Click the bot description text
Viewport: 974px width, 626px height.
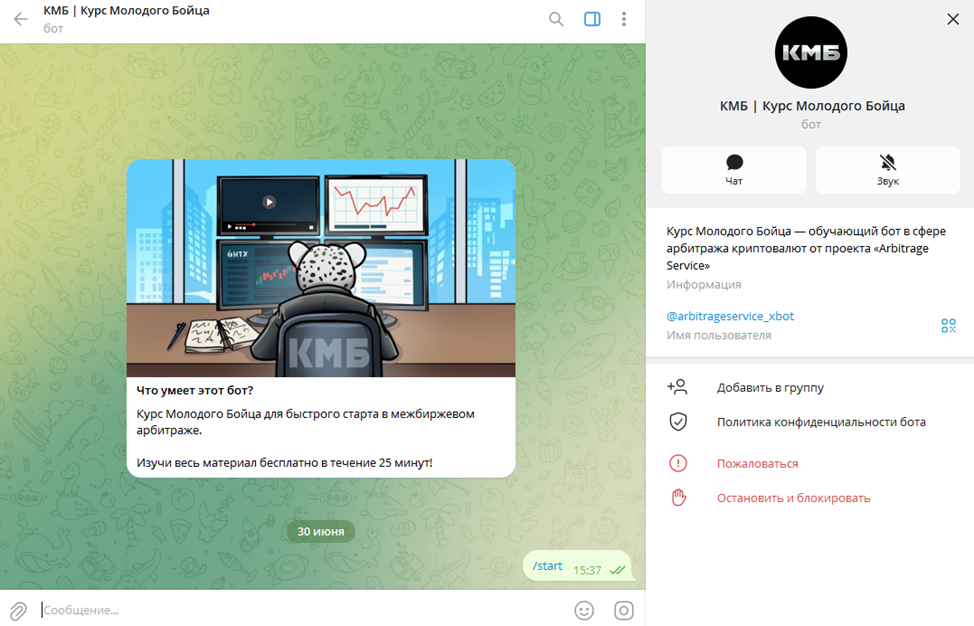[806, 248]
